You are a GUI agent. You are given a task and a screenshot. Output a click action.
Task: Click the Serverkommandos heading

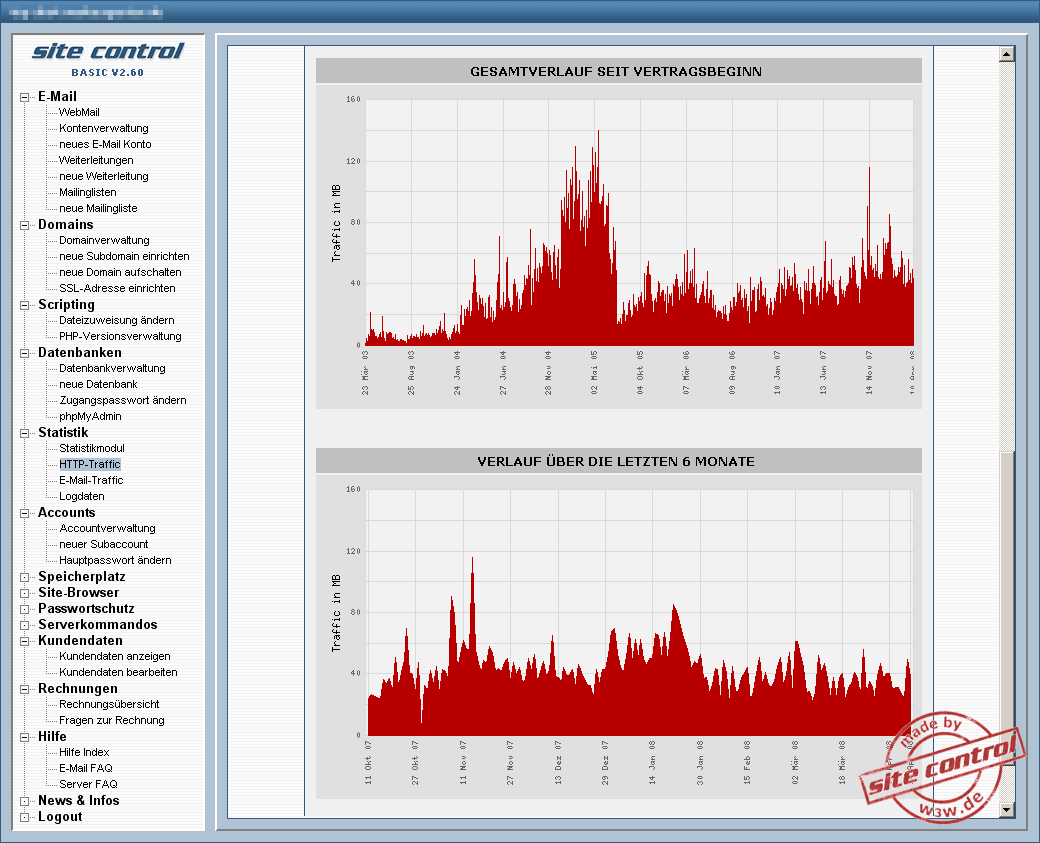pos(98,624)
